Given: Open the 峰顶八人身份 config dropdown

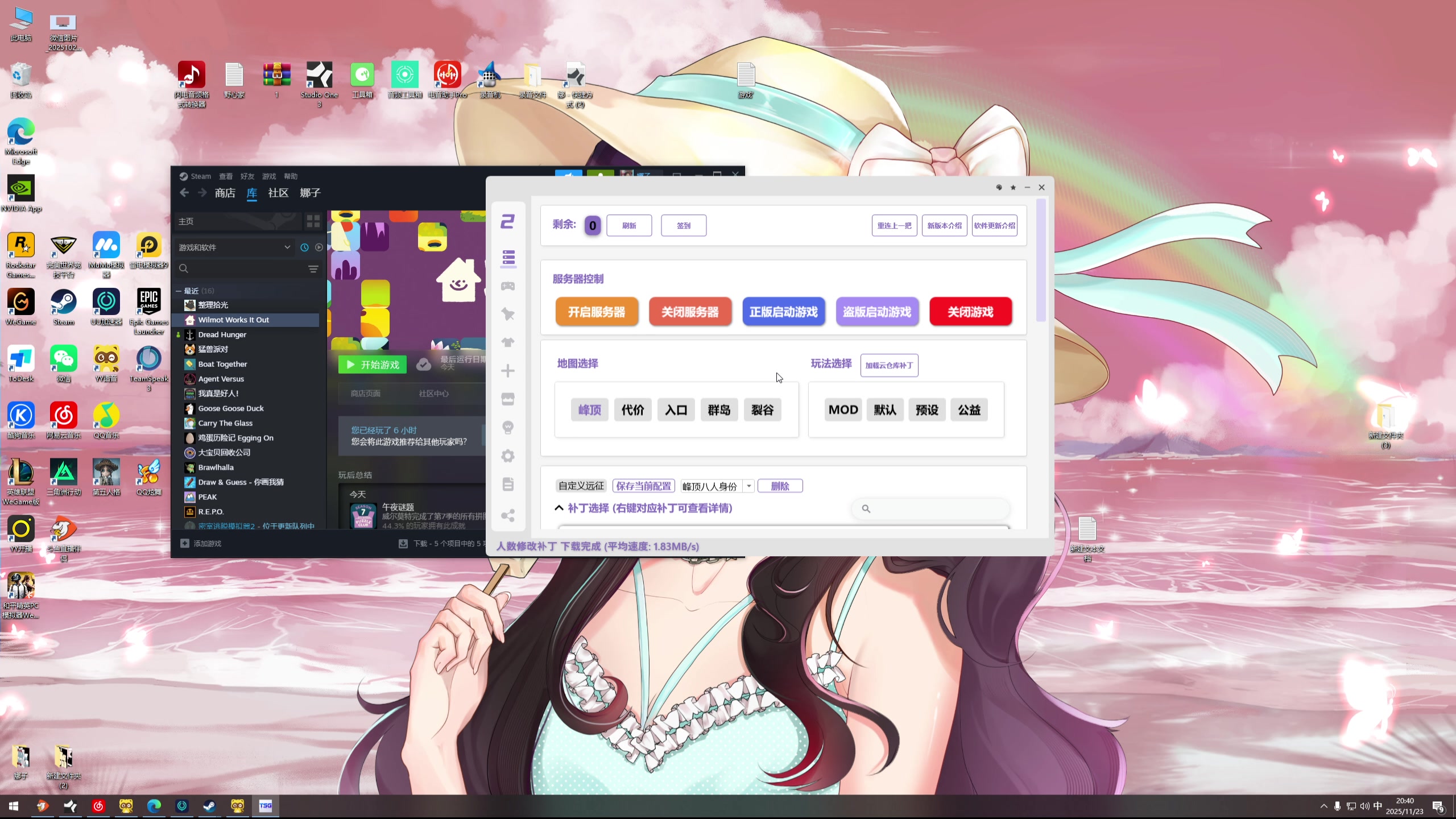Looking at the screenshot, I should coord(749,486).
